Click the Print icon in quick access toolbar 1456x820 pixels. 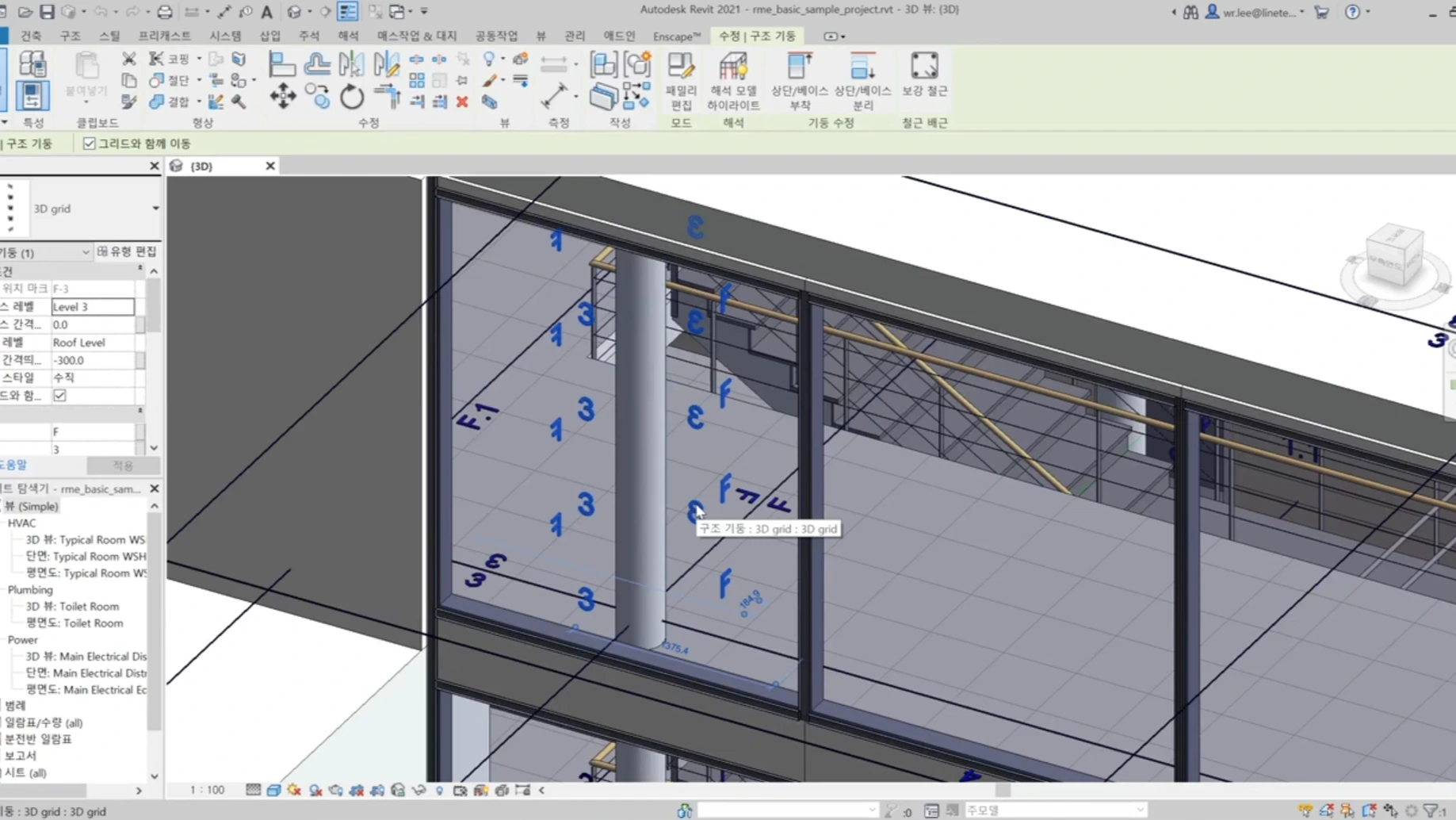pyautogui.click(x=164, y=12)
